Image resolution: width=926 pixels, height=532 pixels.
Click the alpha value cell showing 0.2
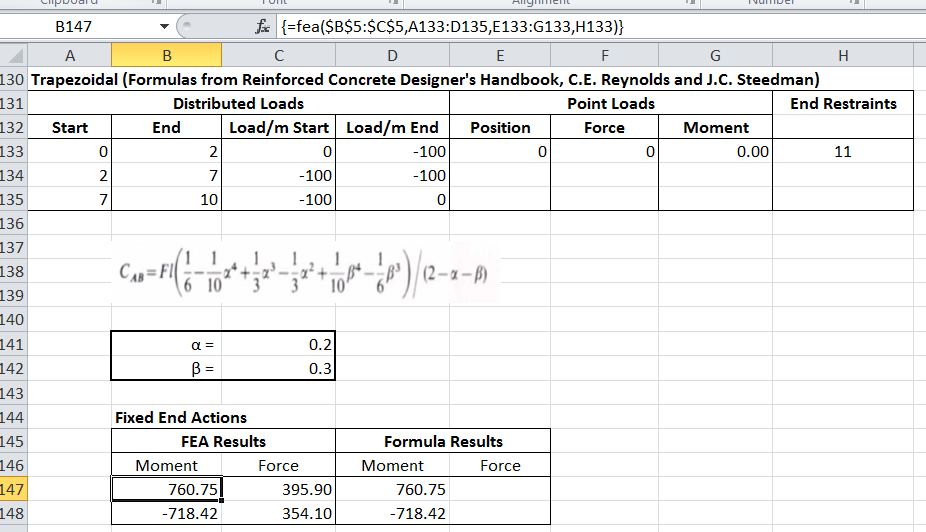coord(278,344)
